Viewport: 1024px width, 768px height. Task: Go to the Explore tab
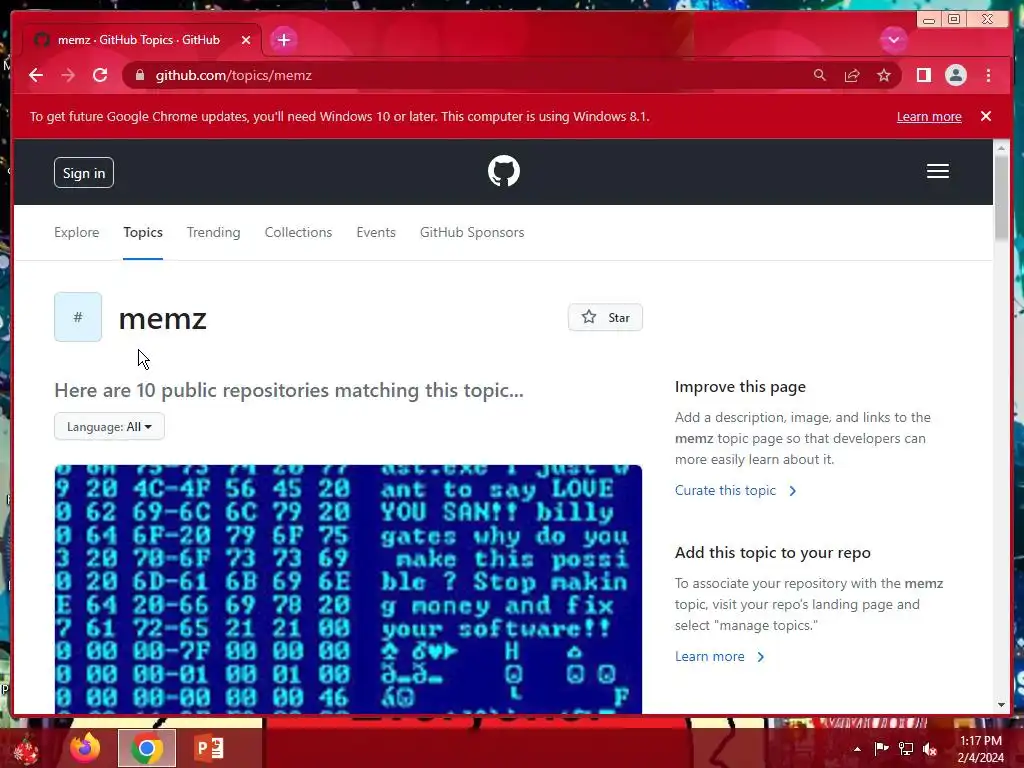76,232
